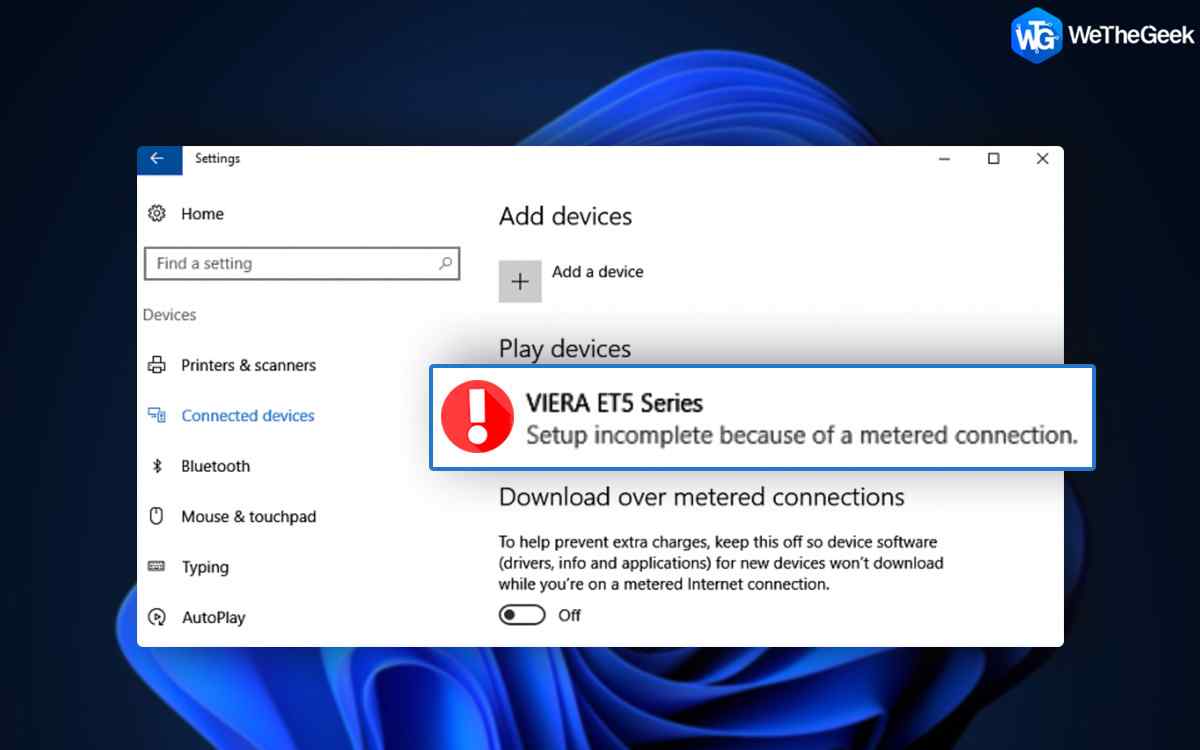This screenshot has height=750, width=1200.
Task: Click the Mouse & touchpad icon
Action: (157, 516)
